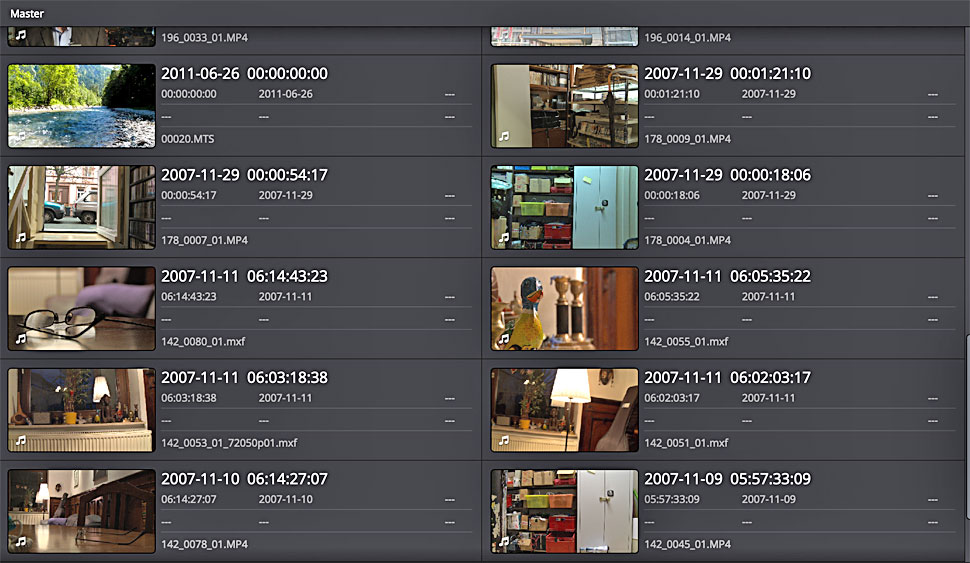Viewport: 970px width, 563px height.
Task: Click the file name 00020.MTS
Action: point(188,139)
